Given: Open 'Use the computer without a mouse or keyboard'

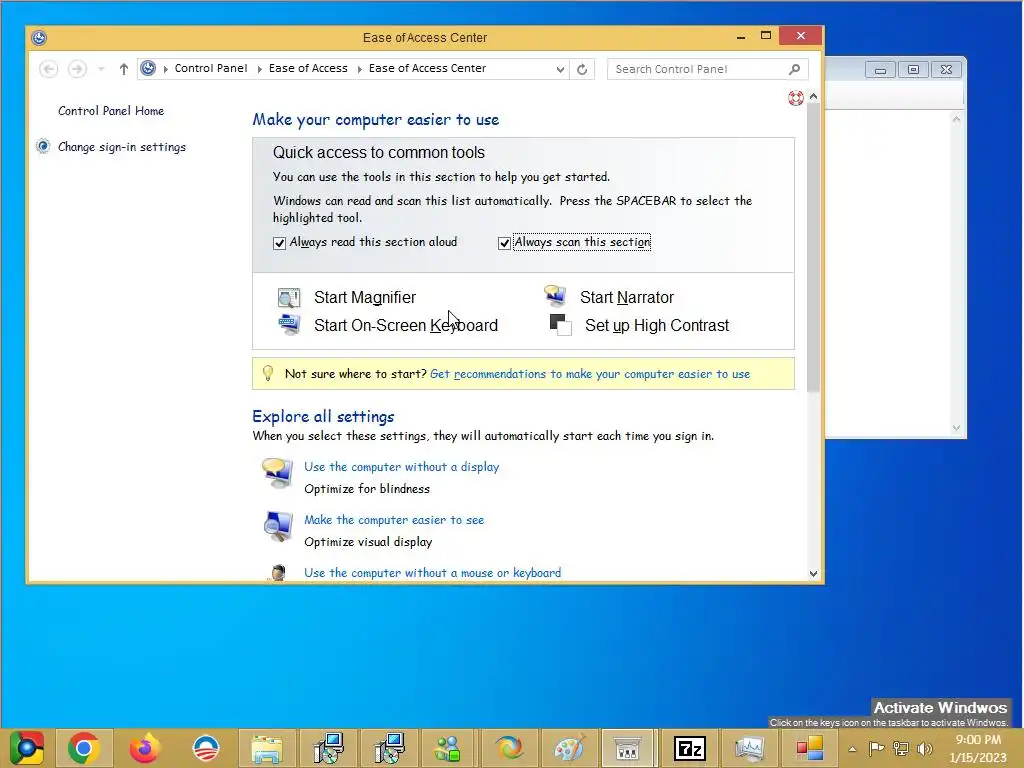Looking at the screenshot, I should [432, 573].
